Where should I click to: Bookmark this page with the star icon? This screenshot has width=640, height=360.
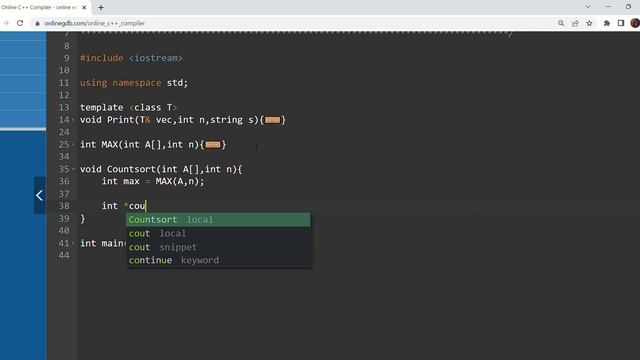click(589, 23)
